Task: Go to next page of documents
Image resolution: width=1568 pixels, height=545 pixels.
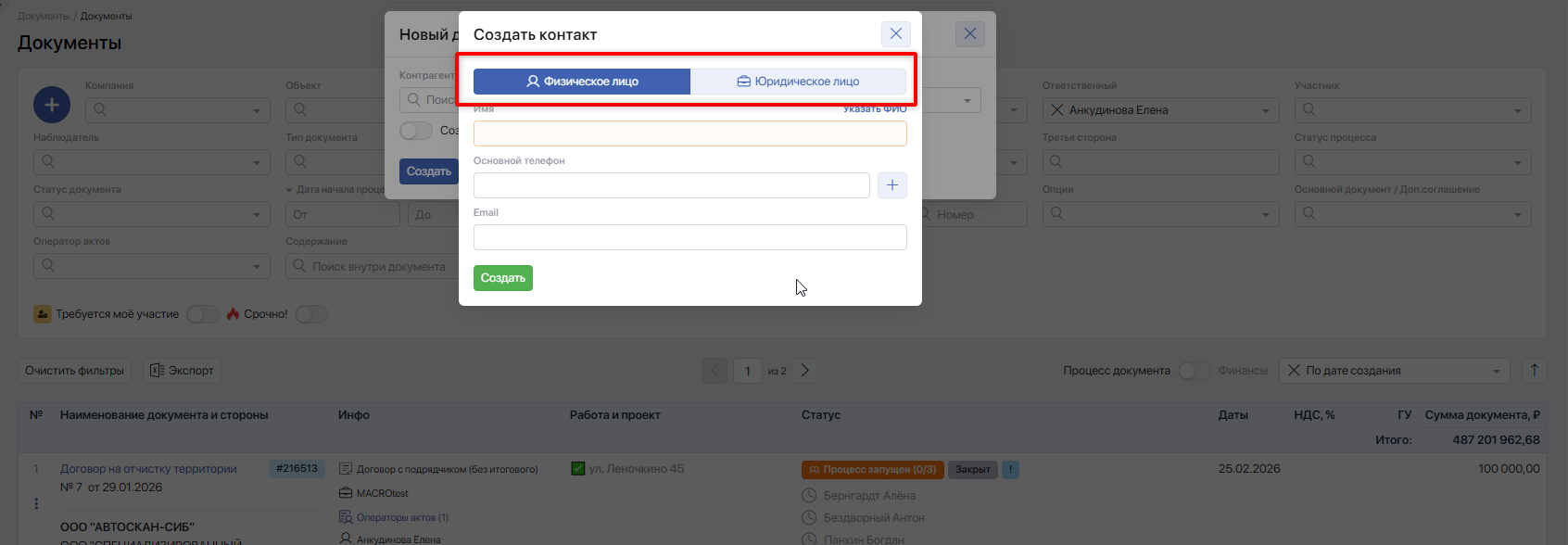Action: (804, 371)
